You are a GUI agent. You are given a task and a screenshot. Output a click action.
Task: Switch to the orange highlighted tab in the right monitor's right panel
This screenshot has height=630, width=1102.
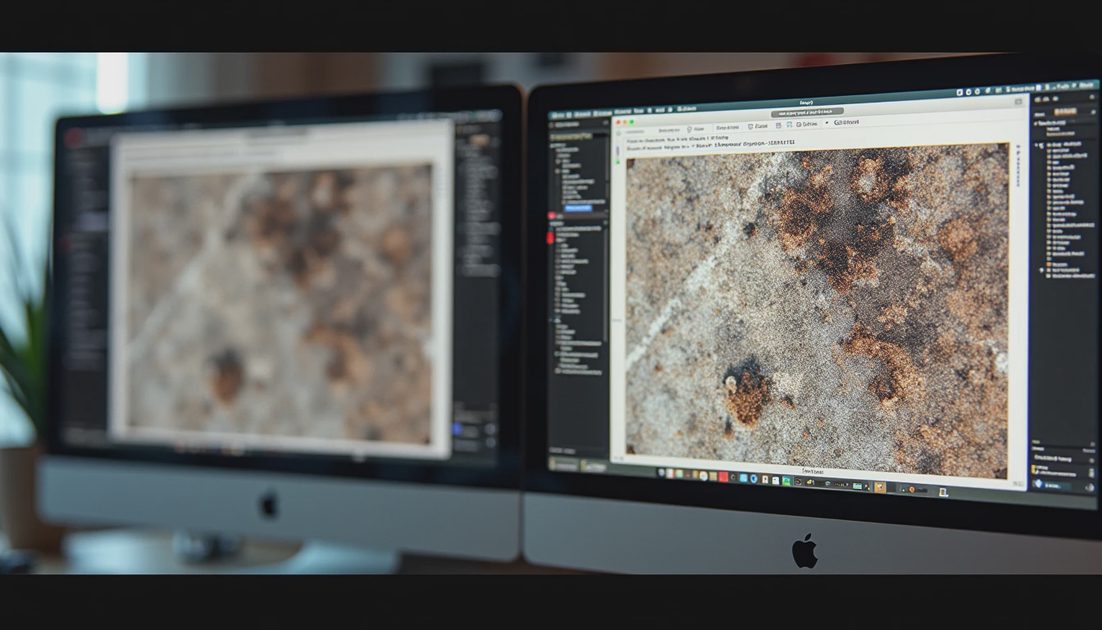[1065, 112]
